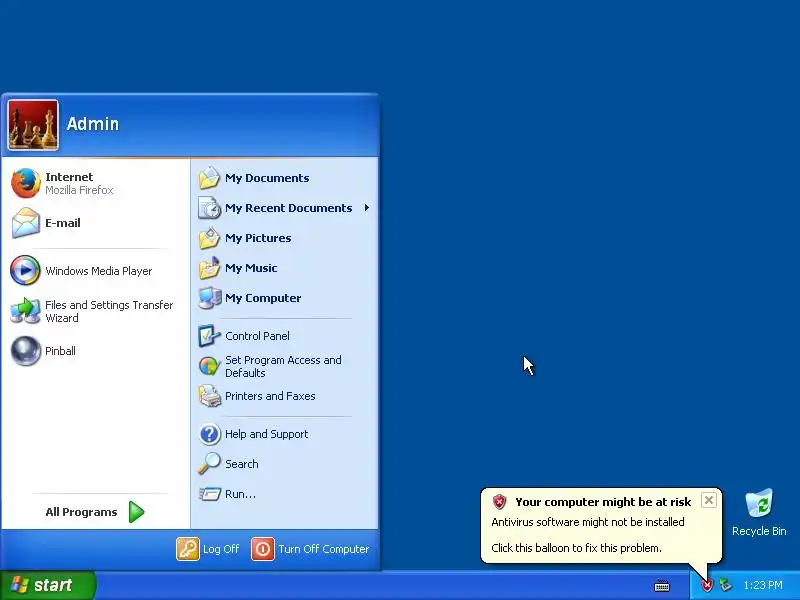Image resolution: width=800 pixels, height=600 pixels.
Task: Click the red Turn Off Computer power icon
Action: (263, 549)
